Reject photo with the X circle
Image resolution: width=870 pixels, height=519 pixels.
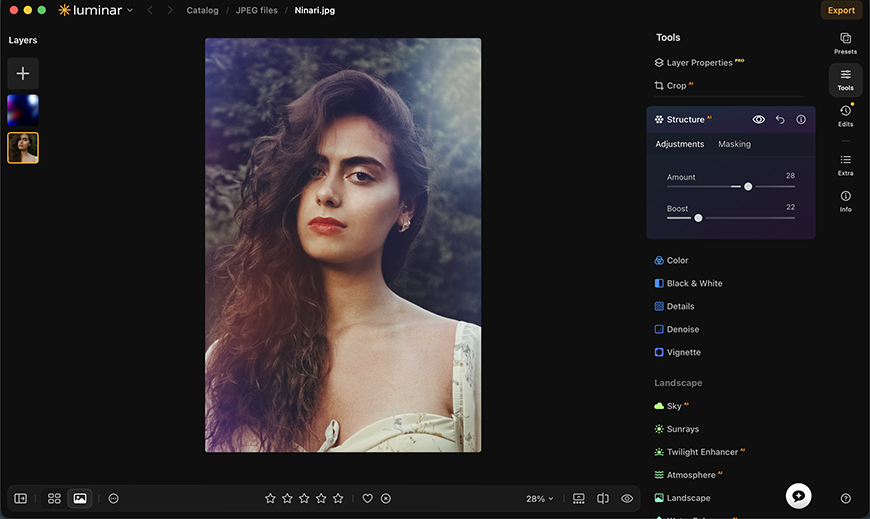386,498
